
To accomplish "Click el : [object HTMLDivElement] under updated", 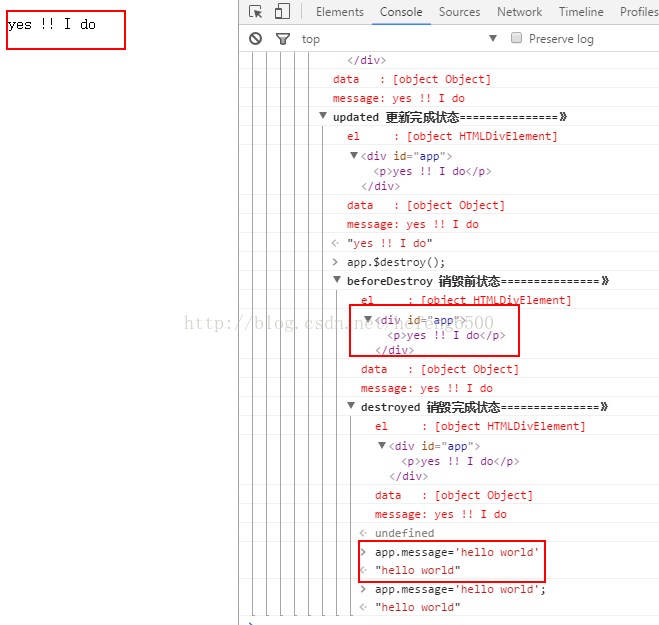I will 452,136.
